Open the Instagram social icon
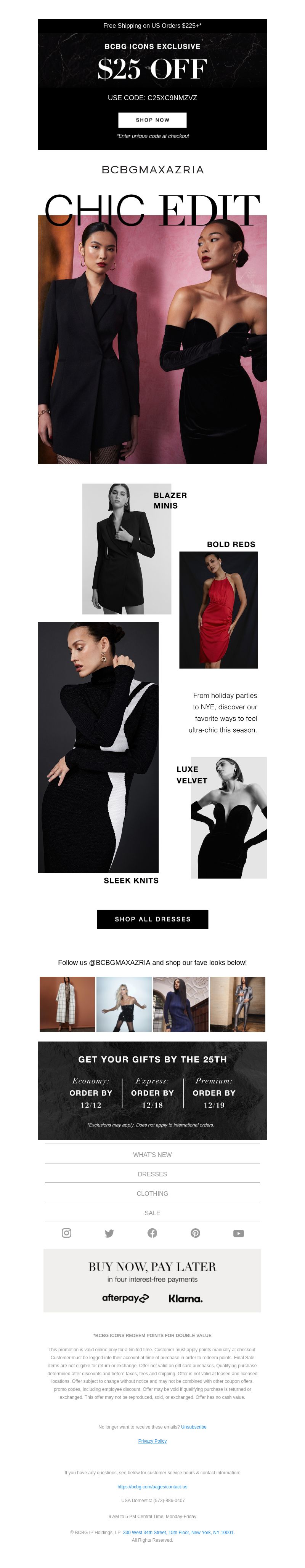The height and width of the screenshot is (1568, 305). pos(66,1233)
